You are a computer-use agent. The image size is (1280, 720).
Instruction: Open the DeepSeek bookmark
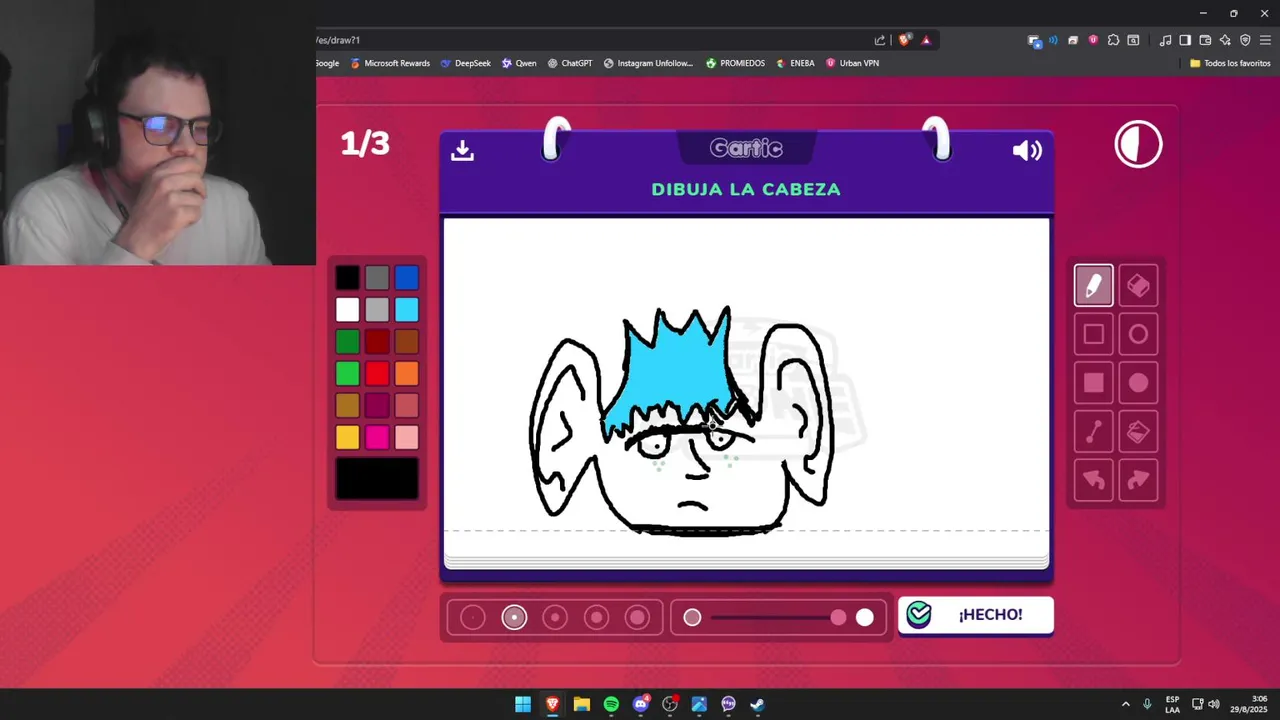465,63
